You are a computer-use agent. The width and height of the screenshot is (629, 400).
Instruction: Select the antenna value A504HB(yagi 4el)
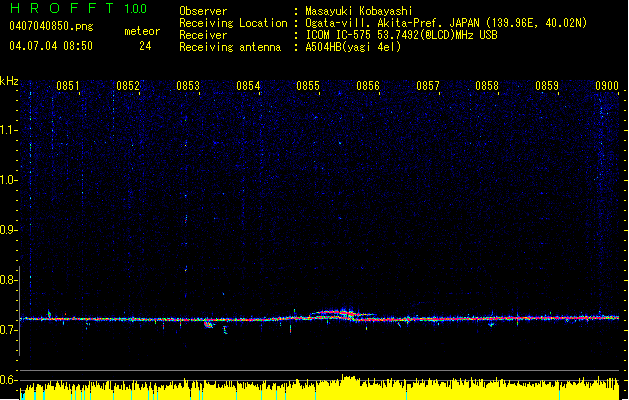point(353,47)
